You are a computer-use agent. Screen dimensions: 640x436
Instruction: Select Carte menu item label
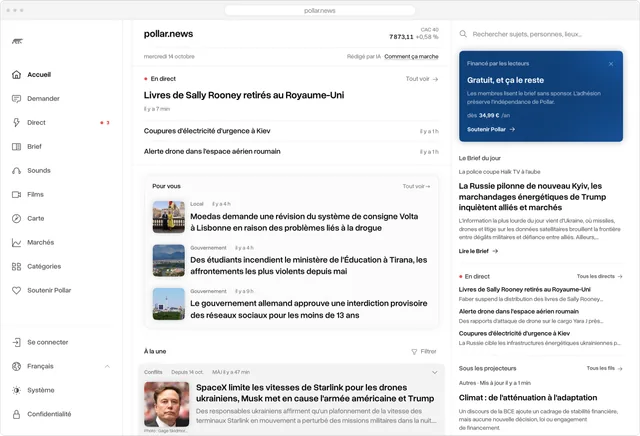coord(36,218)
